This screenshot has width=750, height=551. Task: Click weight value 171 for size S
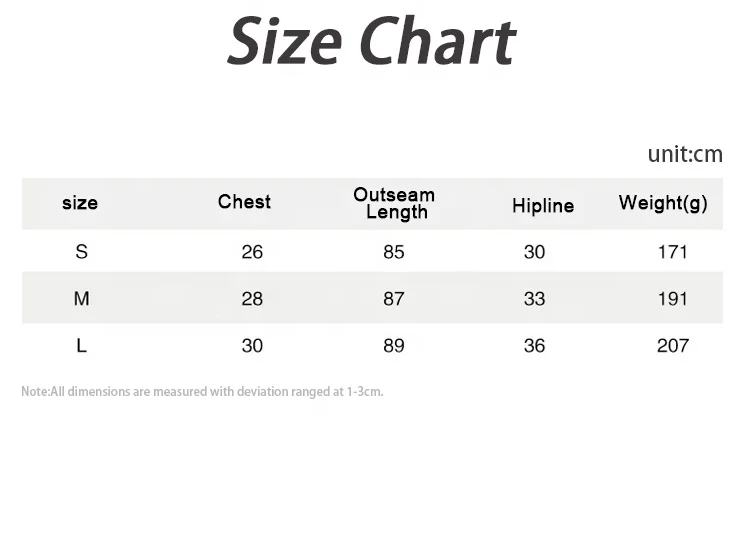click(x=673, y=252)
